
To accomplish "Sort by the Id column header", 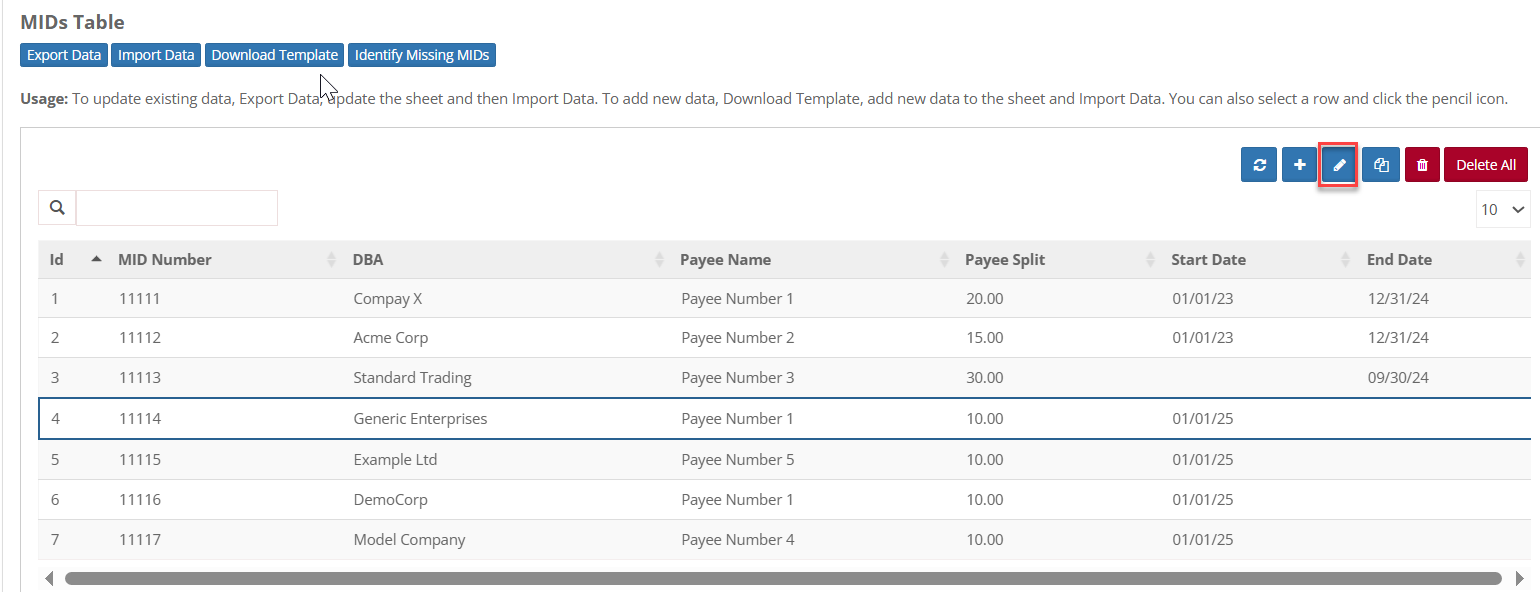I will click(57, 260).
